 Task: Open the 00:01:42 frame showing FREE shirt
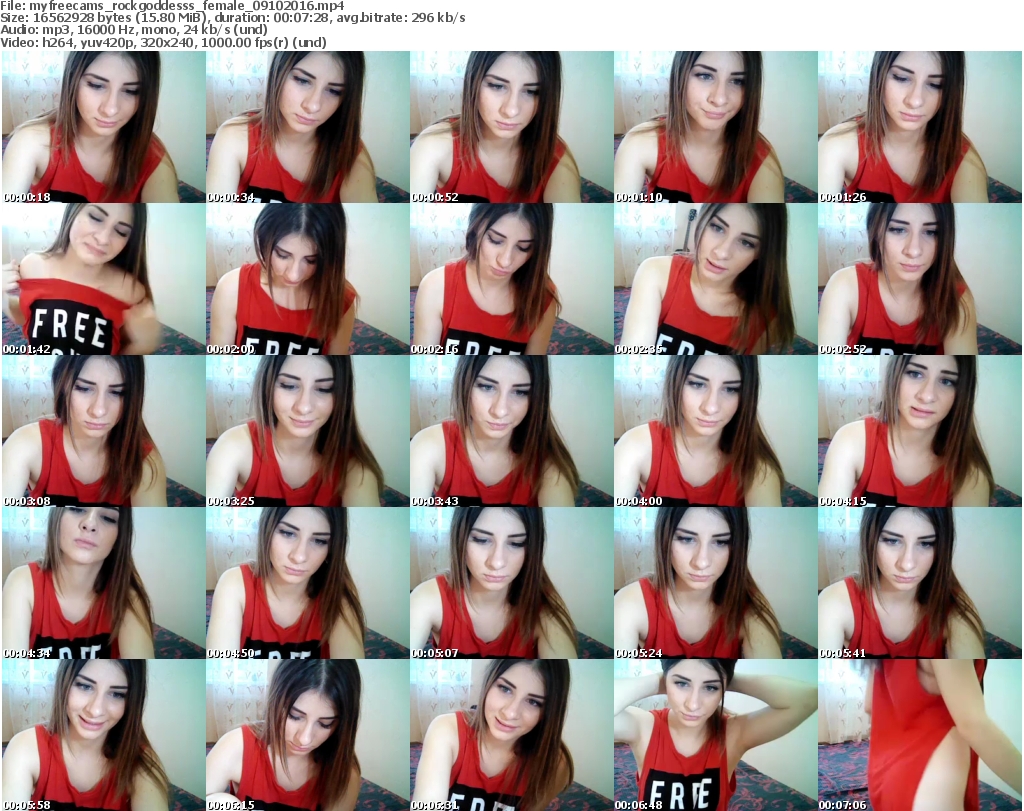coord(104,279)
